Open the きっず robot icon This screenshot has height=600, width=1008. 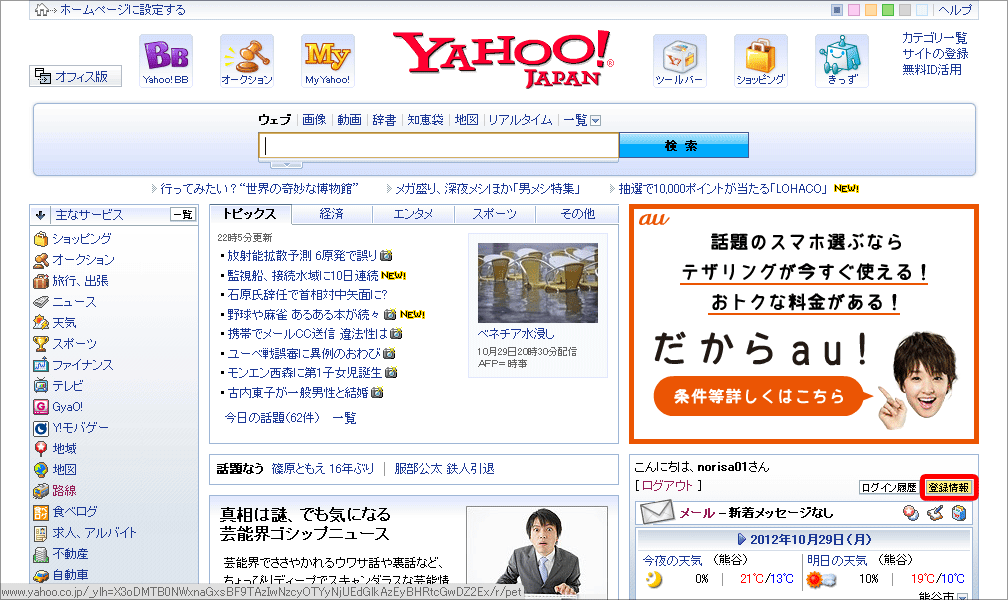842,60
